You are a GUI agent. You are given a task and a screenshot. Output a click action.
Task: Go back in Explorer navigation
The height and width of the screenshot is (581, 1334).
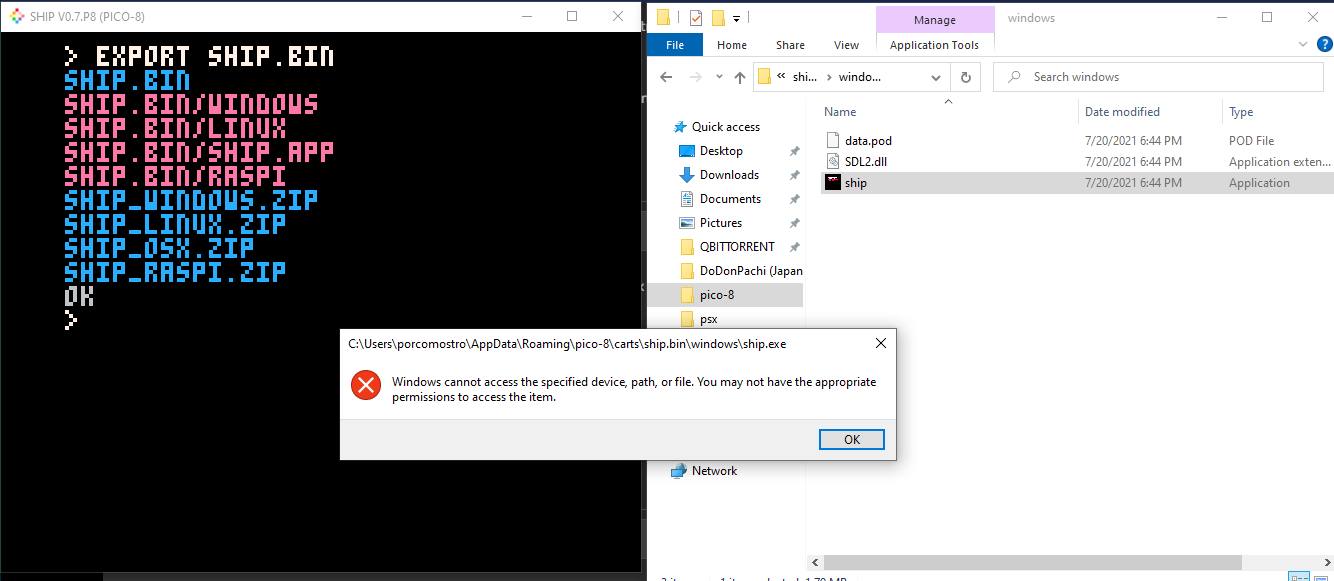click(x=666, y=77)
